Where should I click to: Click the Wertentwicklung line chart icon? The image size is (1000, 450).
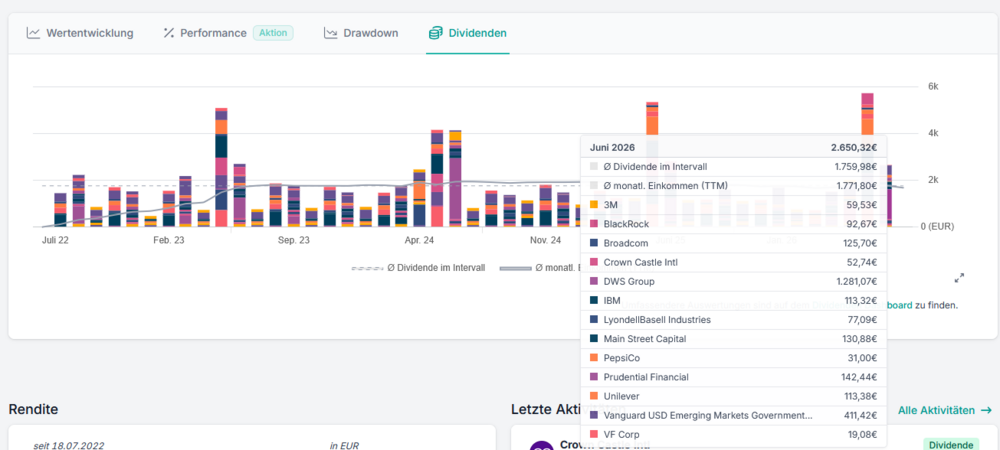click(x=33, y=33)
